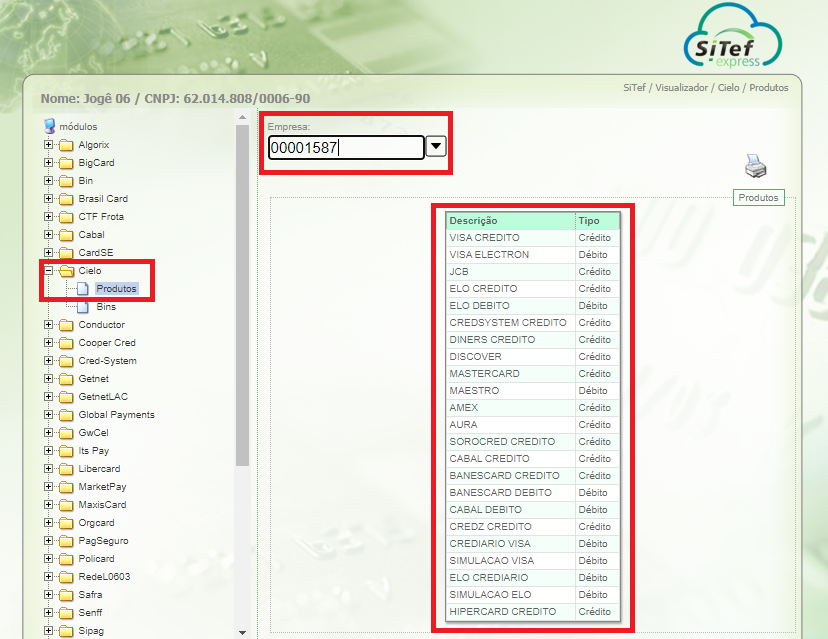This screenshot has width=828, height=639.
Task: Click the printer icon
Action: click(756, 166)
